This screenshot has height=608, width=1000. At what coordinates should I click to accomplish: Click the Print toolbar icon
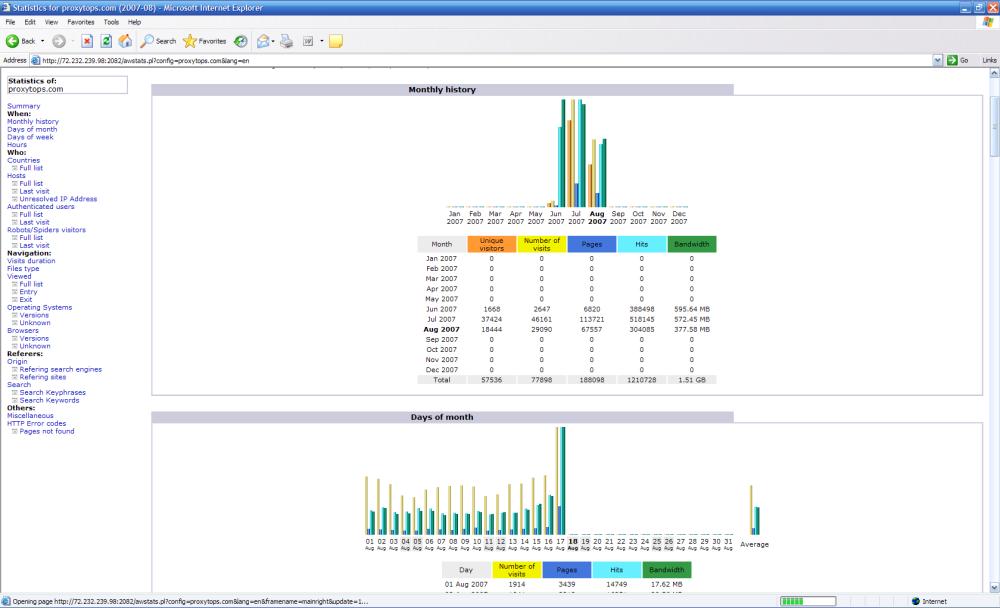286,41
